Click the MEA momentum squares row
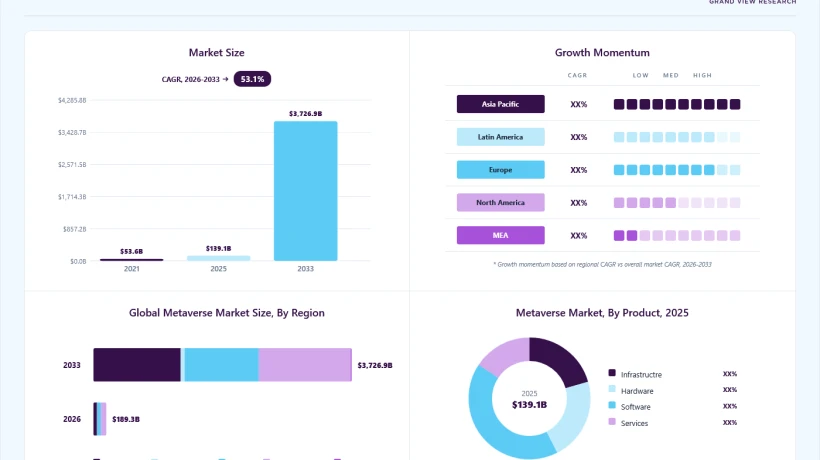Viewport: 820px width, 460px height. pyautogui.click(x=677, y=236)
